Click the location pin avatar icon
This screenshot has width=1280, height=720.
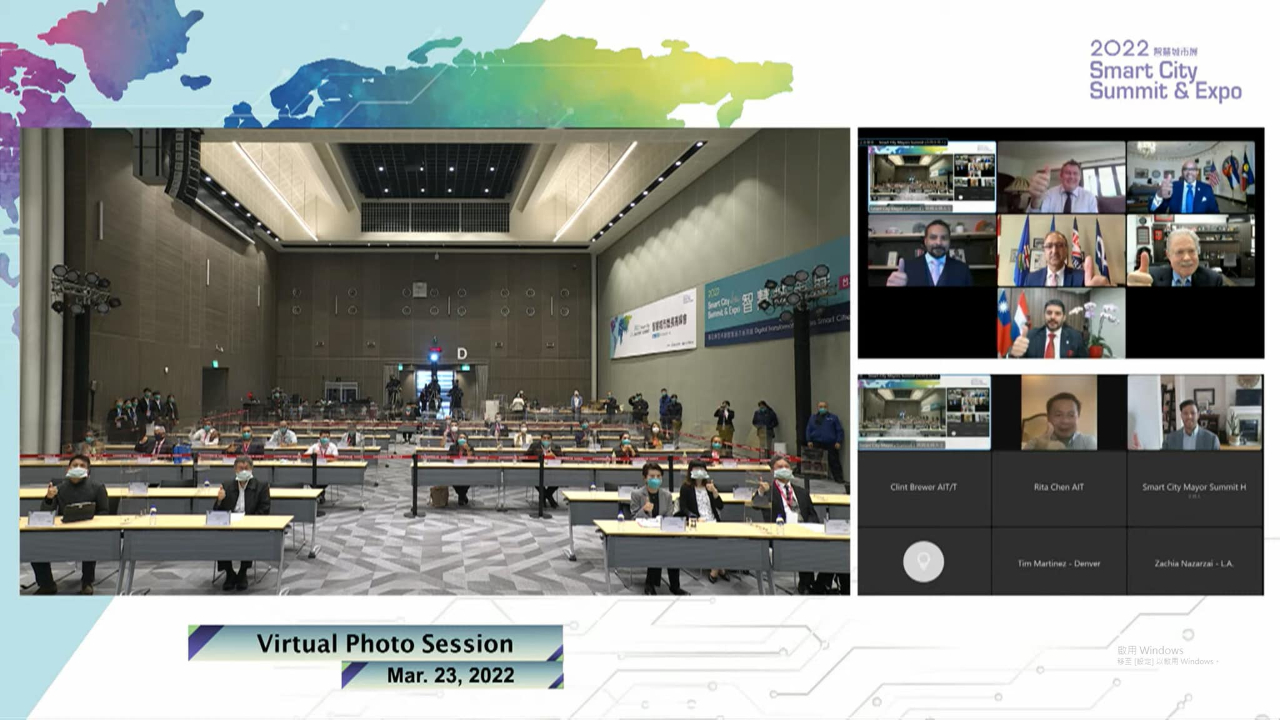(x=923, y=562)
